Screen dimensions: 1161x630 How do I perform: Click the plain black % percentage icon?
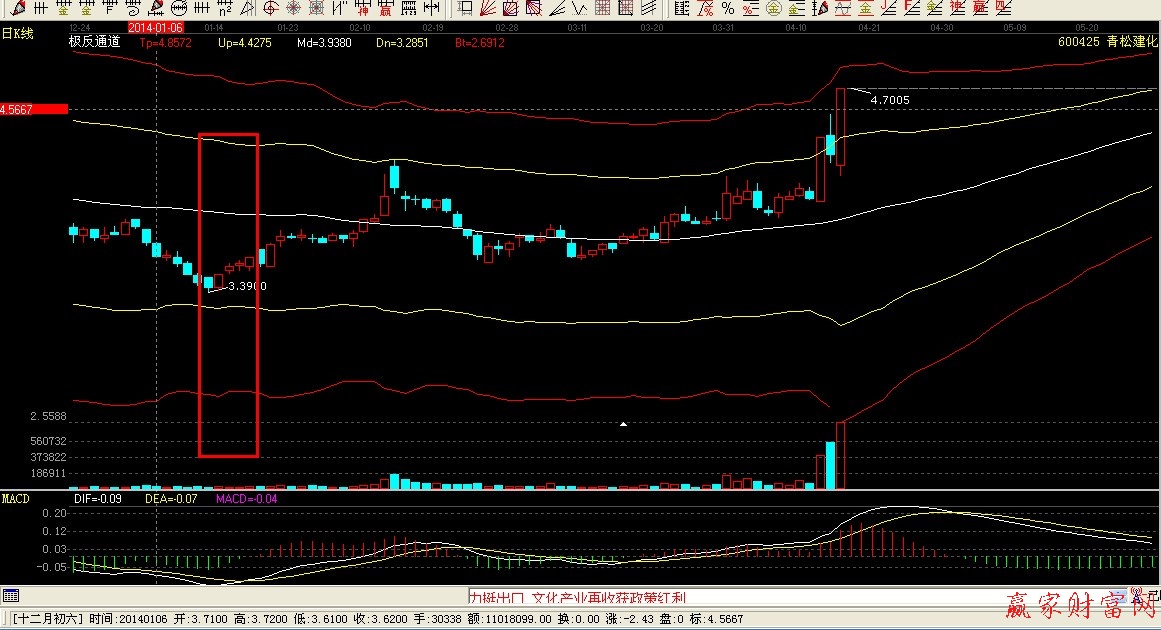click(x=727, y=8)
